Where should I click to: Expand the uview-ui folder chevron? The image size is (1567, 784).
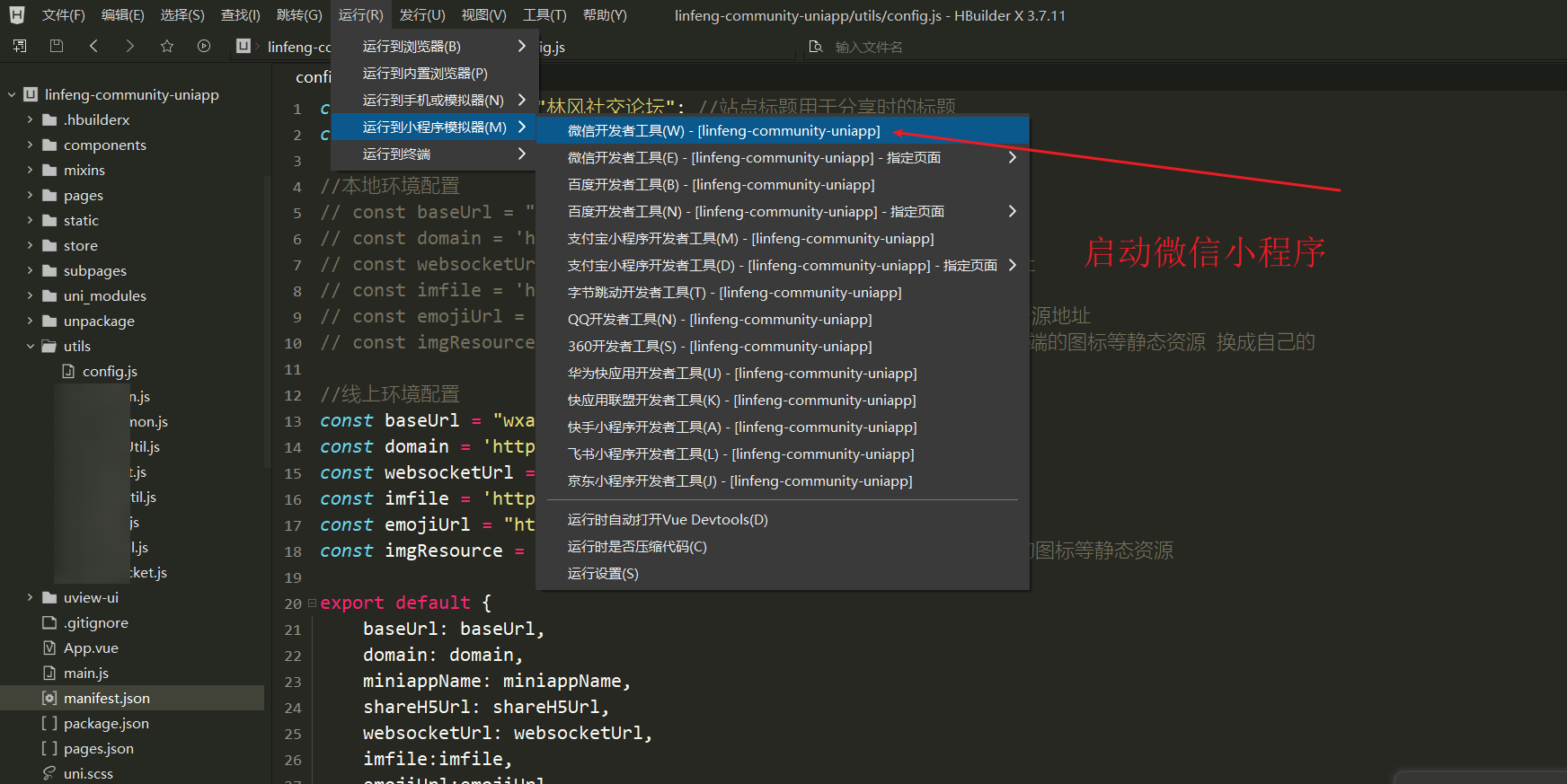click(30, 597)
